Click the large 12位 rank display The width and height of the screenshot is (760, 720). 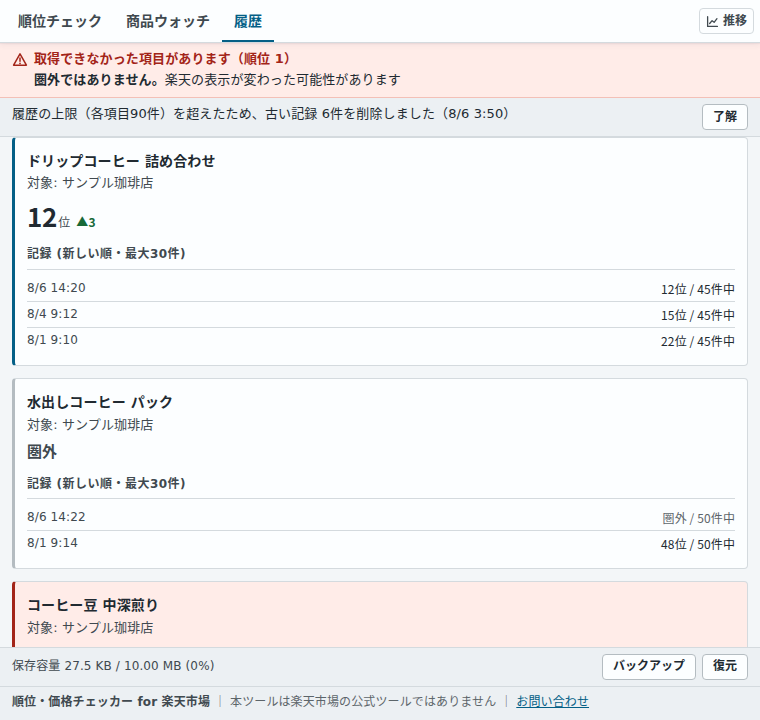tap(49, 218)
